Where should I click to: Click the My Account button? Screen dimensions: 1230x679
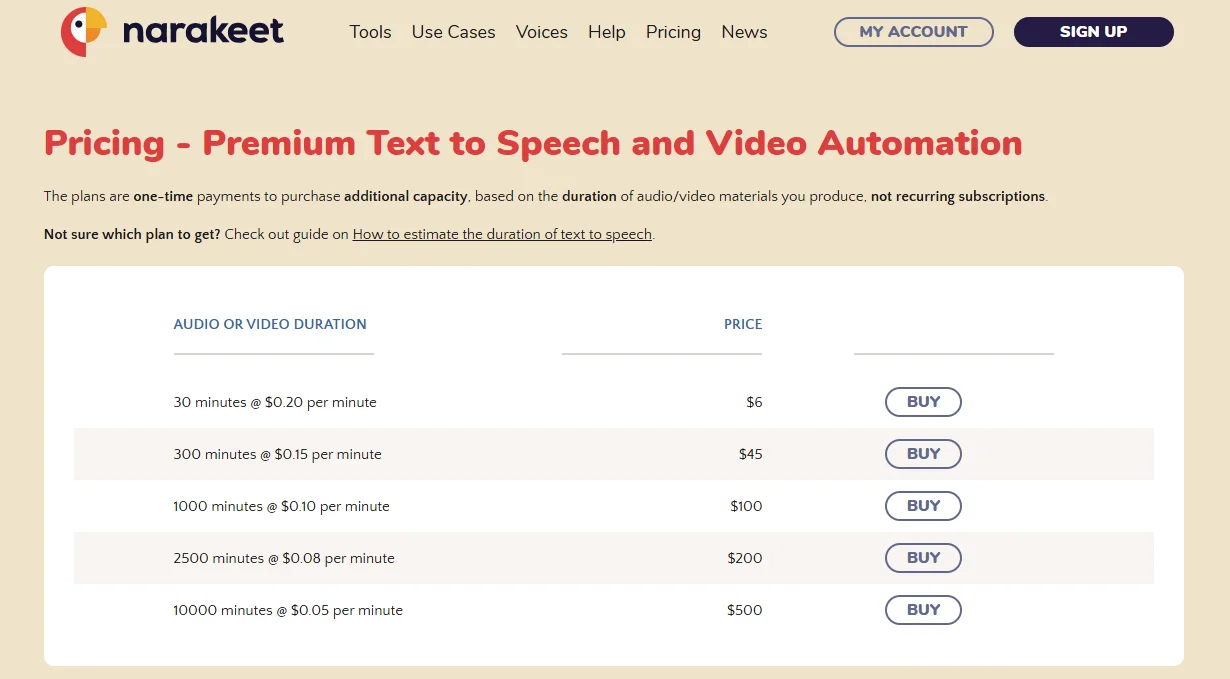coord(913,32)
